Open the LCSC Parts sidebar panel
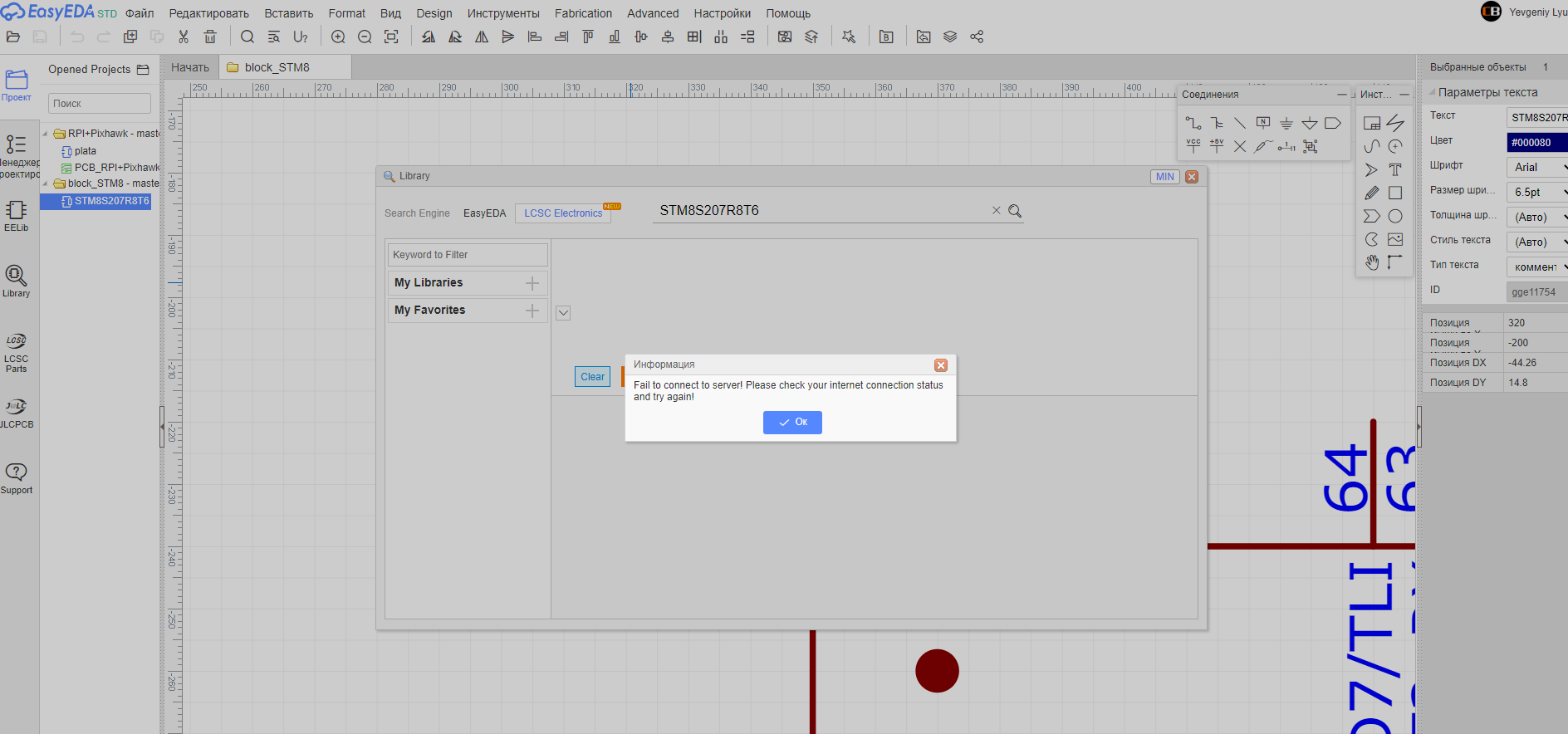The width and height of the screenshot is (1568, 734). point(16,352)
